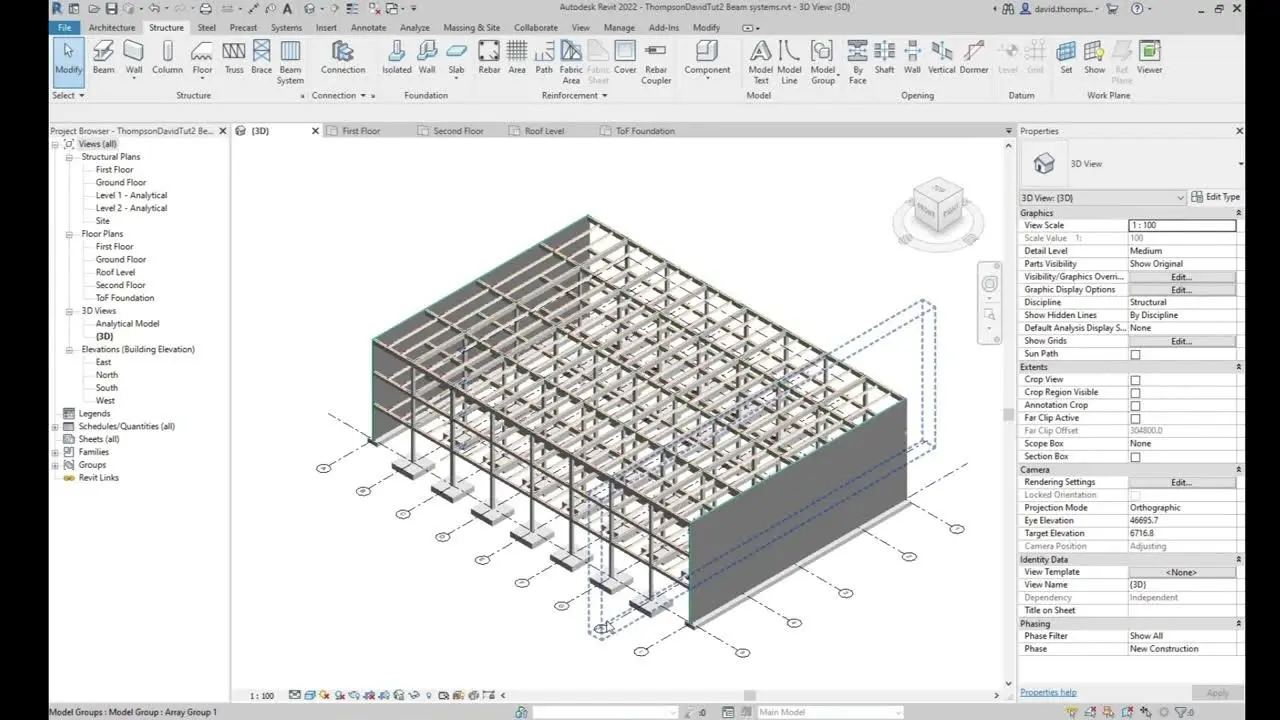Edit Rendering Settings

click(x=1181, y=482)
